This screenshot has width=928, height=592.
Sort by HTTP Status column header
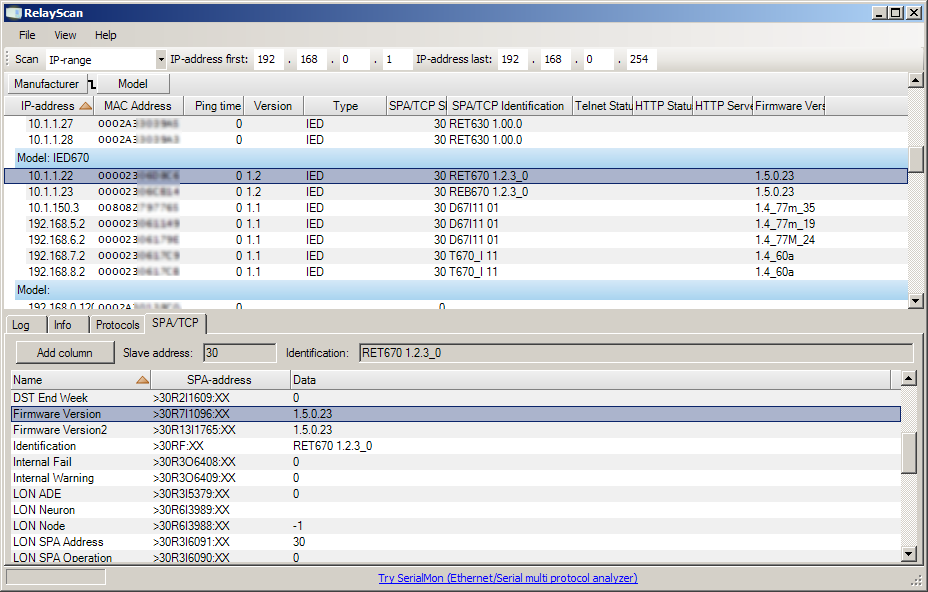pyautogui.click(x=663, y=106)
